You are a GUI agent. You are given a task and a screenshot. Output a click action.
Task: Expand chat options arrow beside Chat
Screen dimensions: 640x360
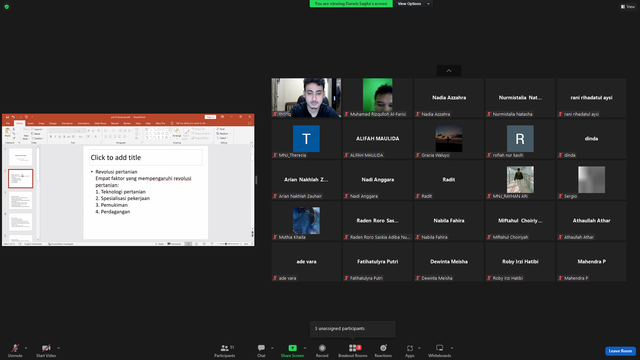[x=272, y=348]
